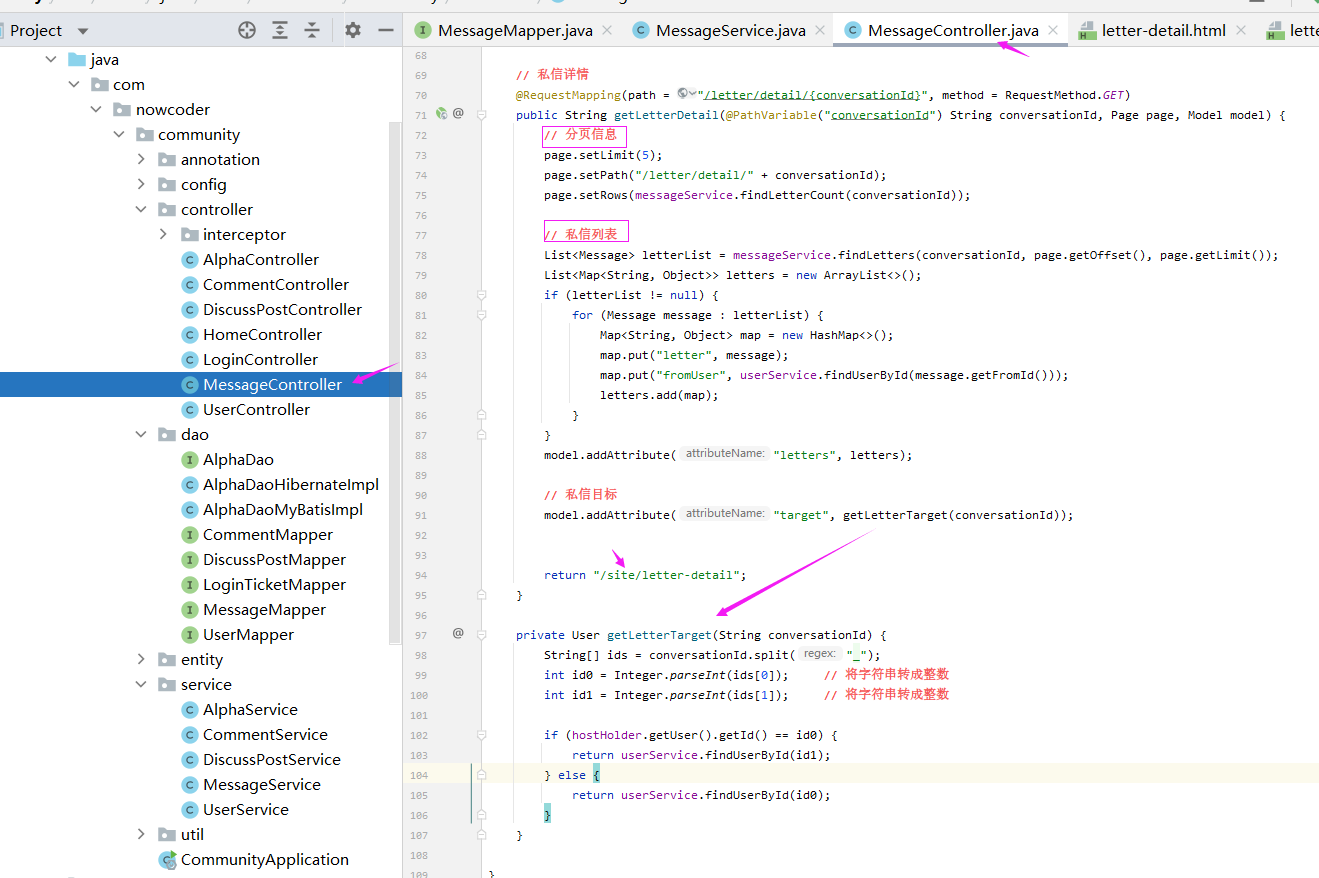This screenshot has height=878, width=1319.
Task: Collapse the java folder
Action: tap(51, 60)
